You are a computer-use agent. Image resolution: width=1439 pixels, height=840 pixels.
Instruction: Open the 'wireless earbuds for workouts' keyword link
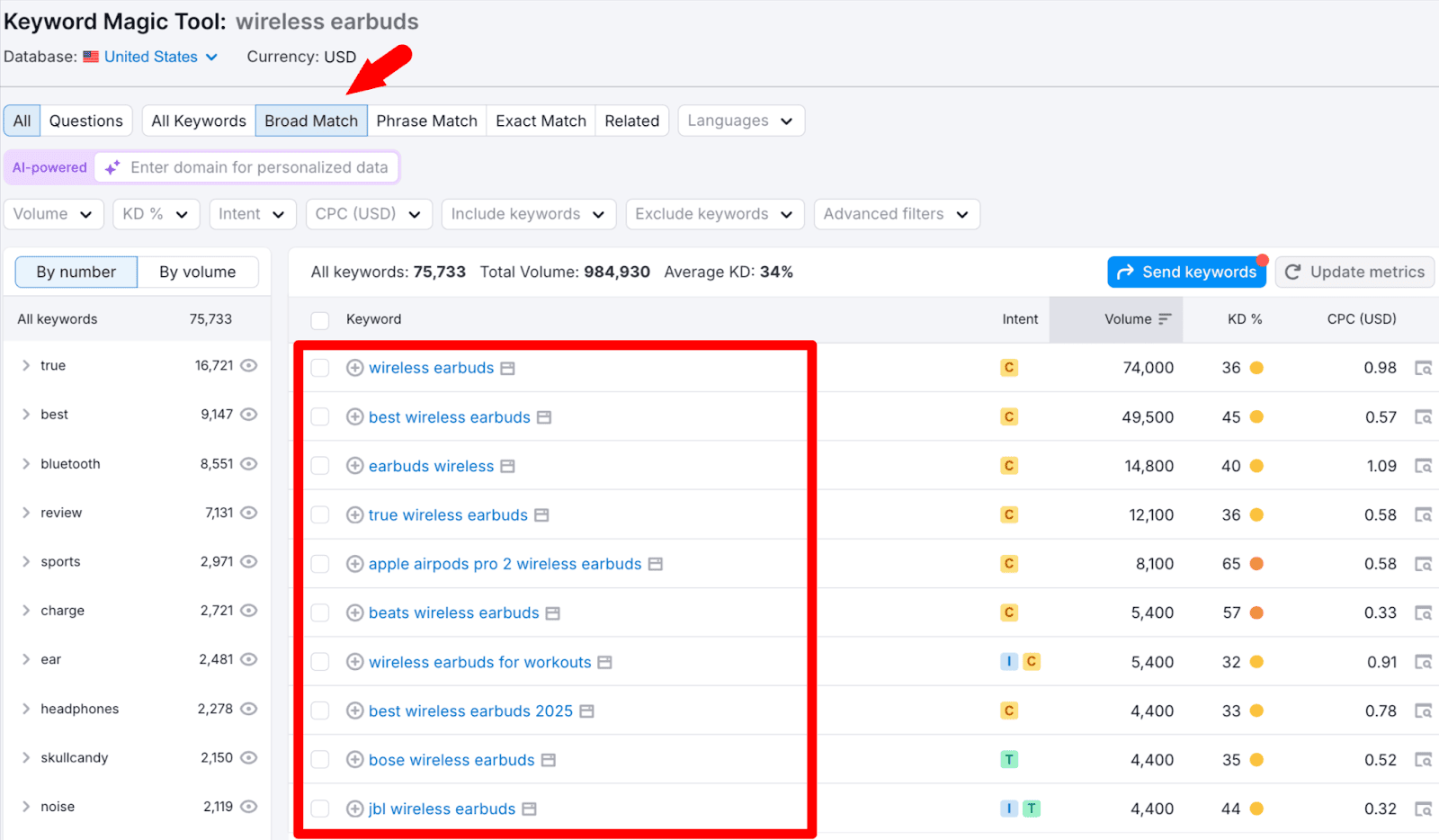[479, 662]
